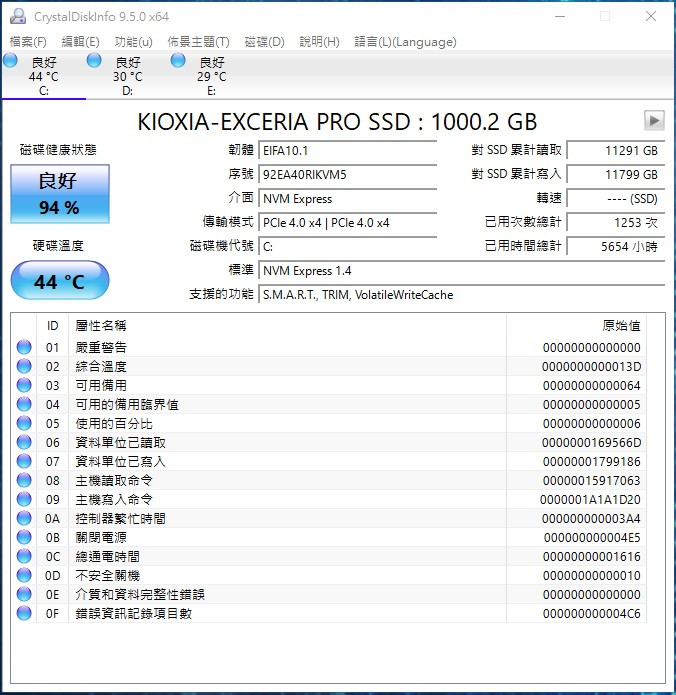Click power on count value 1253 次
This screenshot has height=695, width=676.
tap(616, 223)
